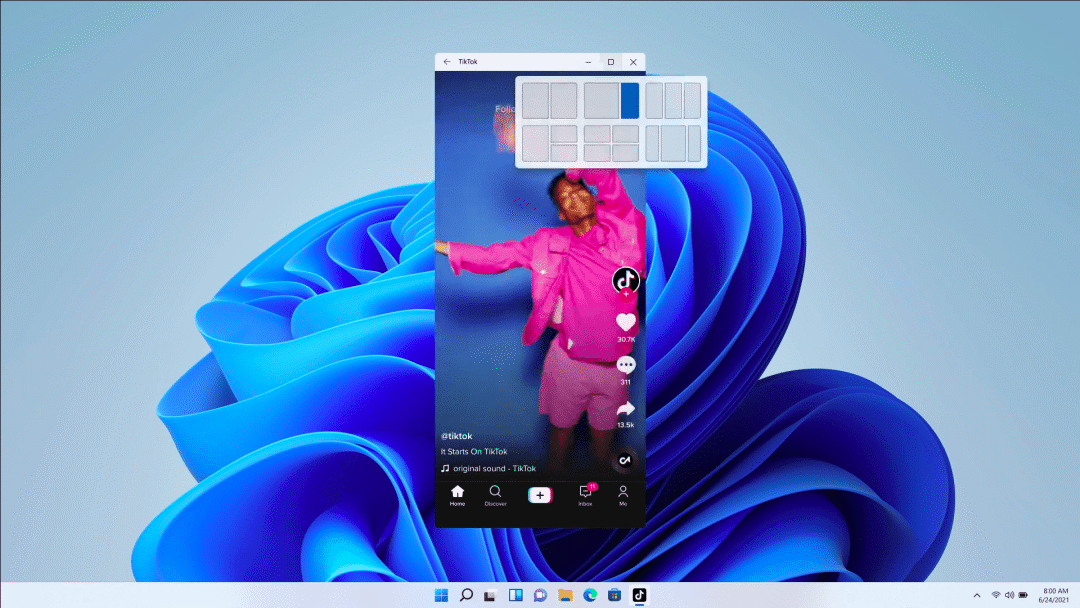The height and width of the screenshot is (608, 1080).
Task: Snap to tall left zone of three-zone layout
Action: tap(535, 143)
